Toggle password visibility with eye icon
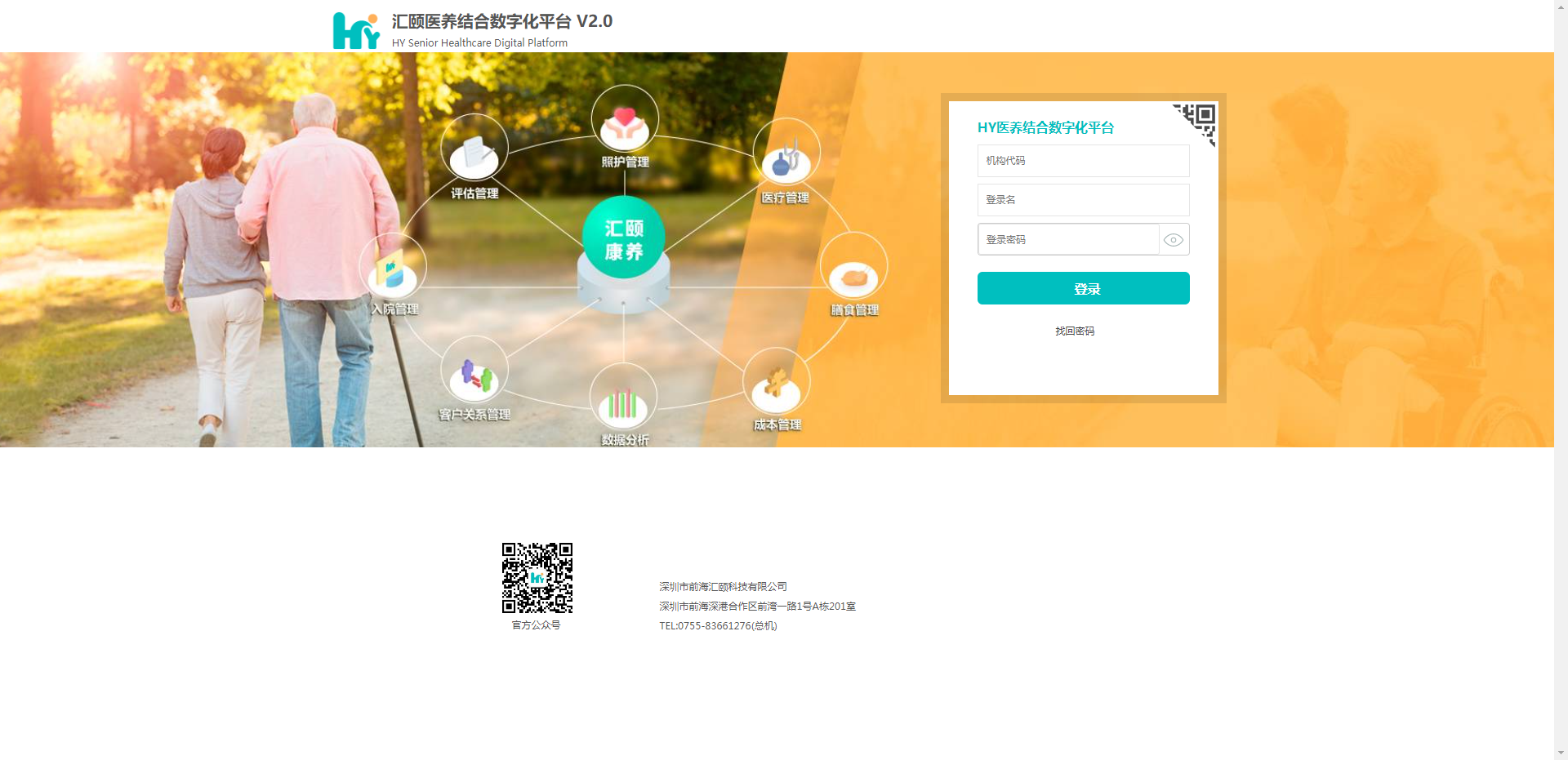 pyautogui.click(x=1174, y=240)
